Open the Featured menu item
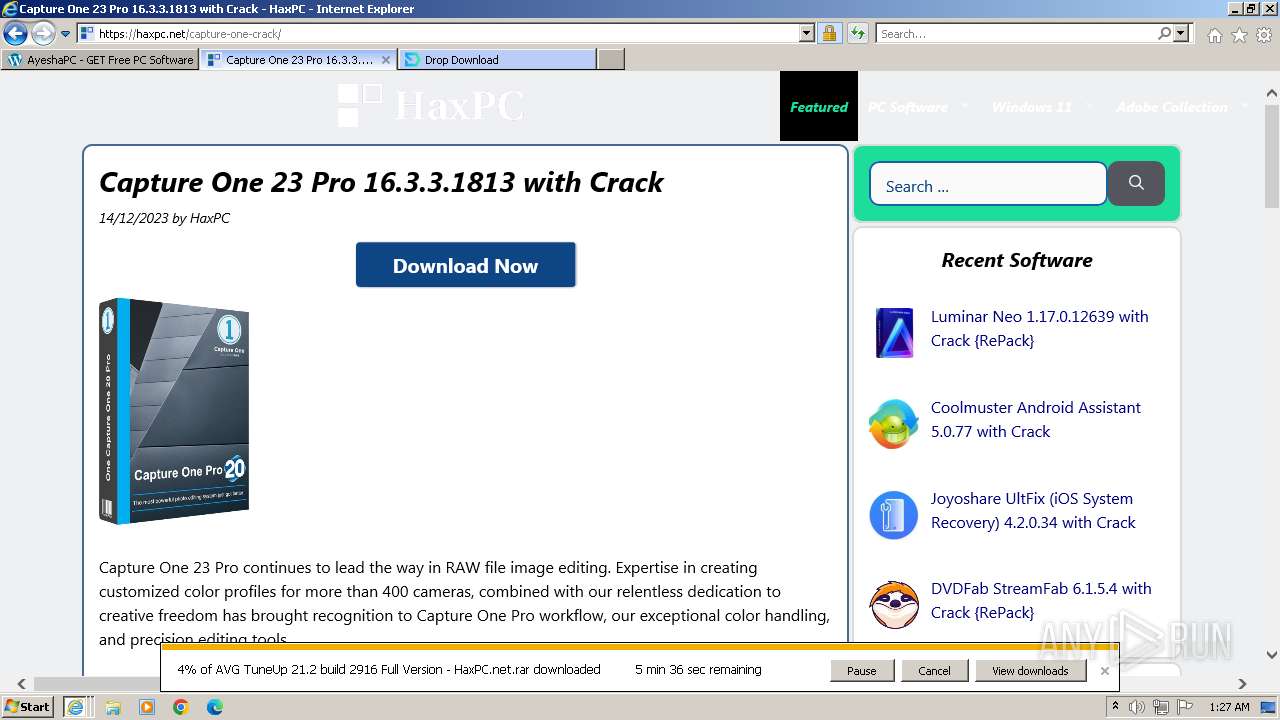 [819, 107]
